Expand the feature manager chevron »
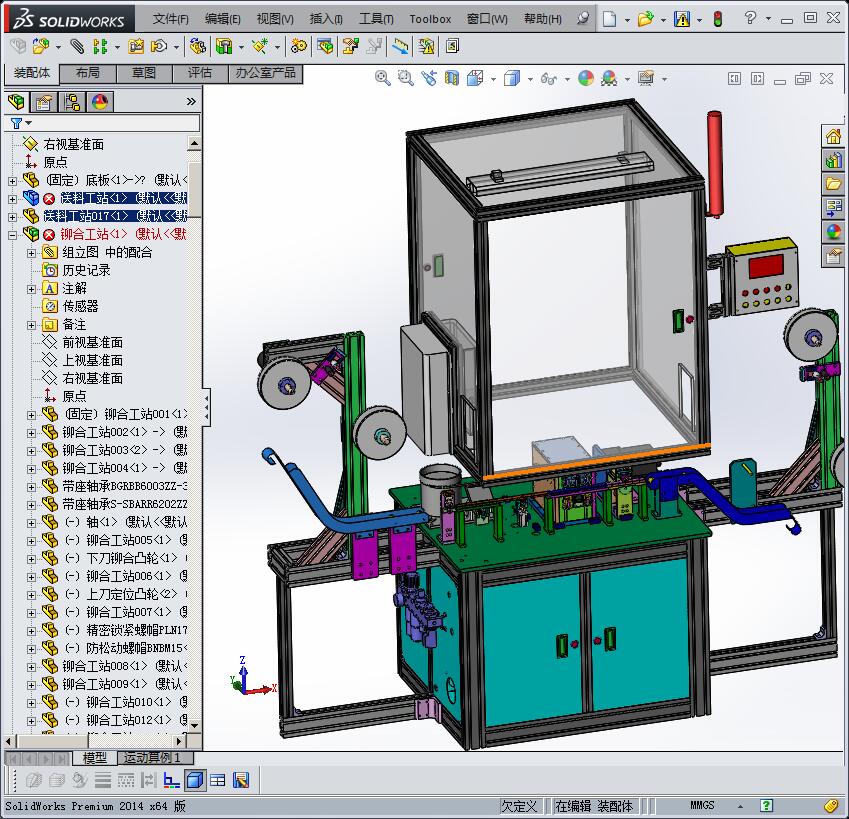The width and height of the screenshot is (849, 819). tap(191, 102)
